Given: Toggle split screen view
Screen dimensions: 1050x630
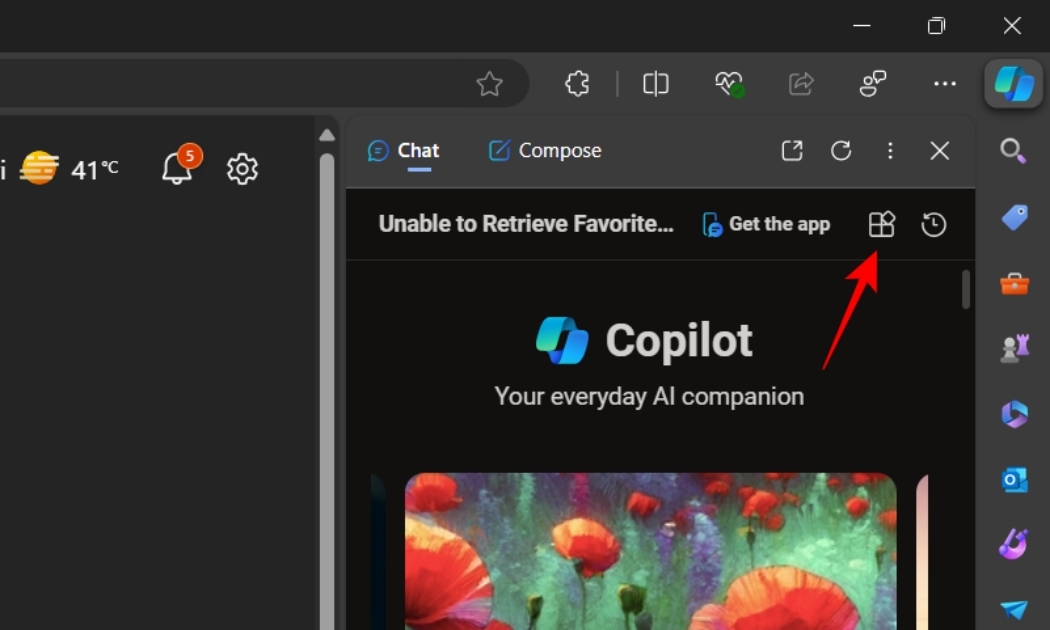Looking at the screenshot, I should tap(655, 84).
